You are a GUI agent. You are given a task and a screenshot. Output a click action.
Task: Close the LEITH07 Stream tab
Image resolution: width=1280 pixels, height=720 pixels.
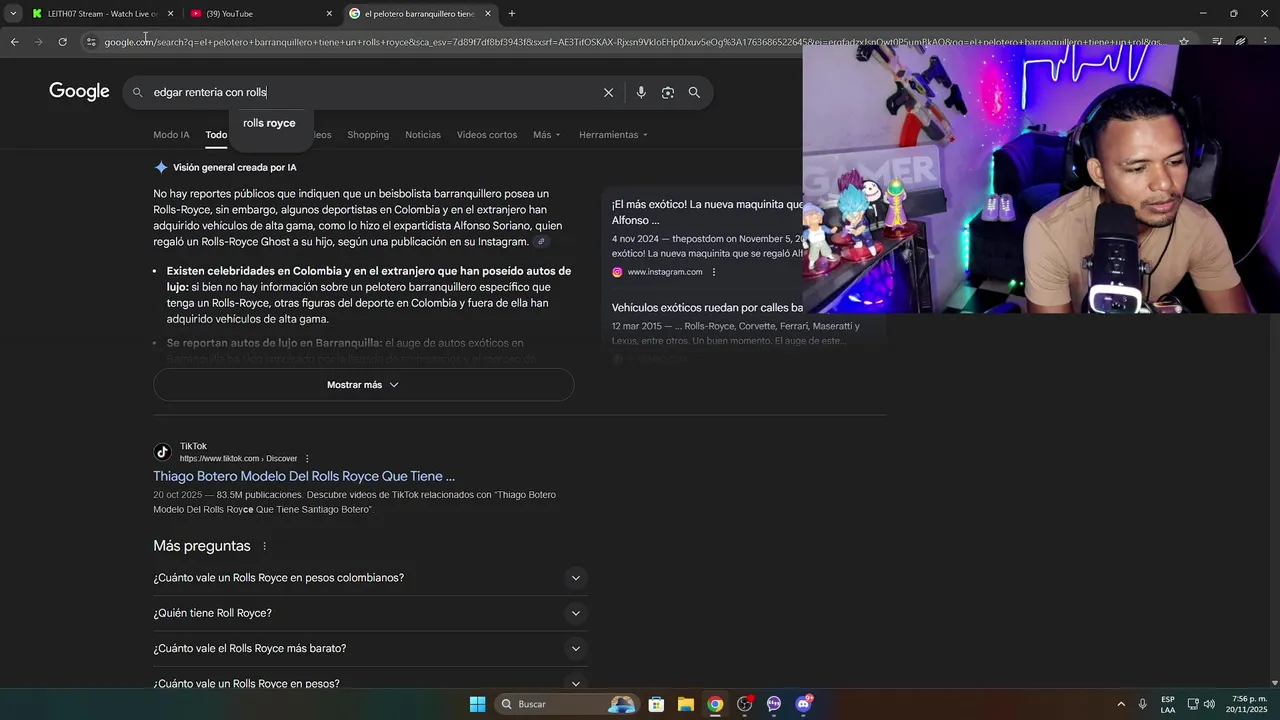click(x=170, y=14)
